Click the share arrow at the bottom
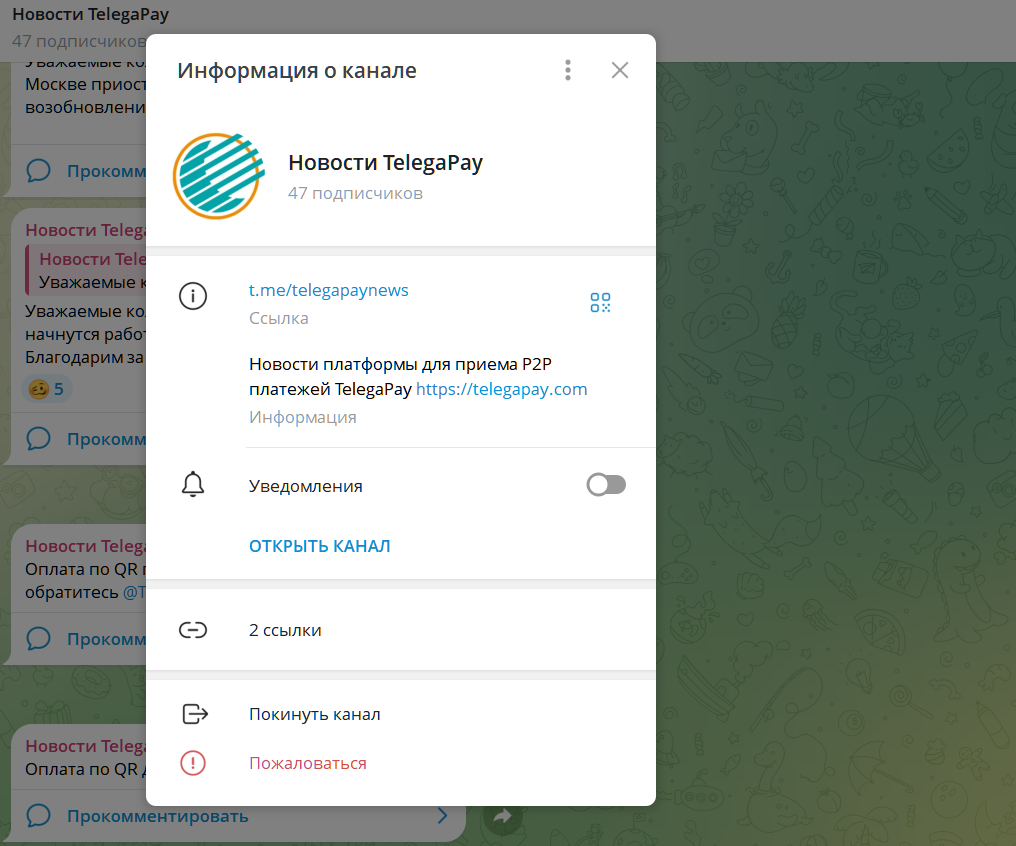 [502, 816]
